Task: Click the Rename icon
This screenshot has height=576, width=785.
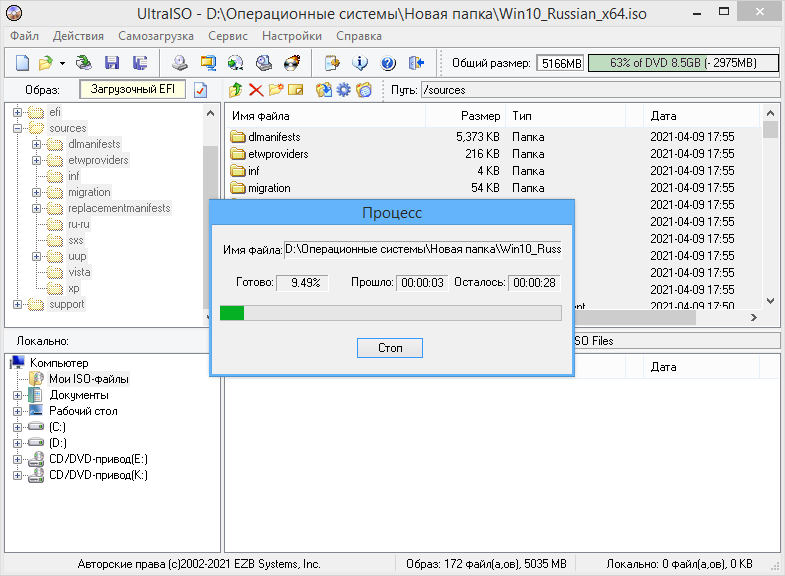Action: pos(296,90)
